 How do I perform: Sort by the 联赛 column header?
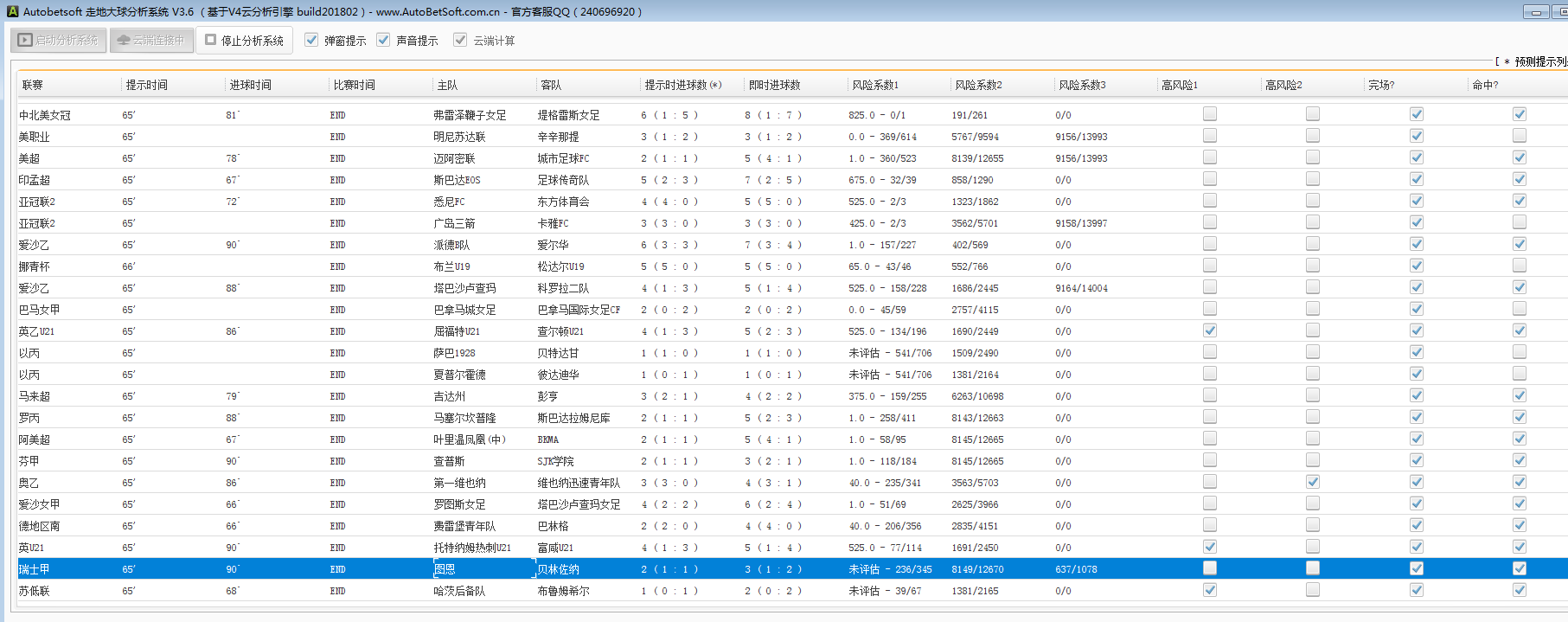[33, 85]
